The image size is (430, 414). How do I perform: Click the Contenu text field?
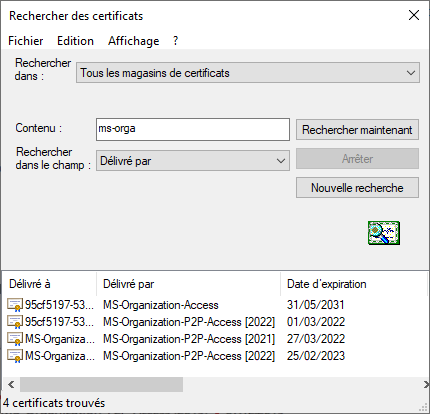(193, 129)
